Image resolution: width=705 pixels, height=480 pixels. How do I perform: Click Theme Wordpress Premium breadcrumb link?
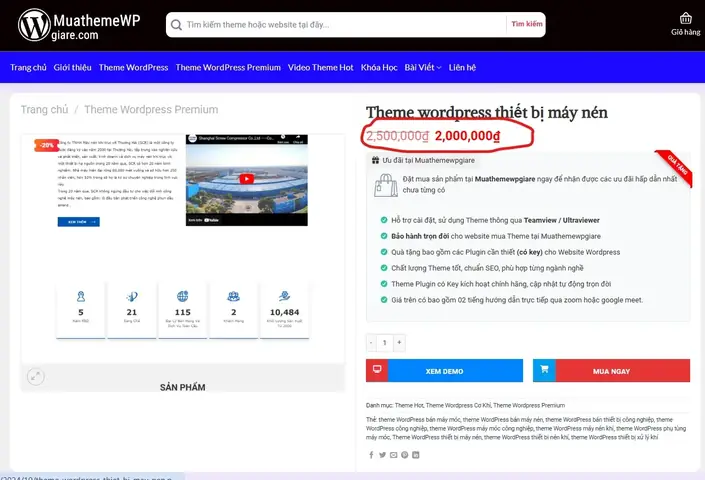[151, 109]
